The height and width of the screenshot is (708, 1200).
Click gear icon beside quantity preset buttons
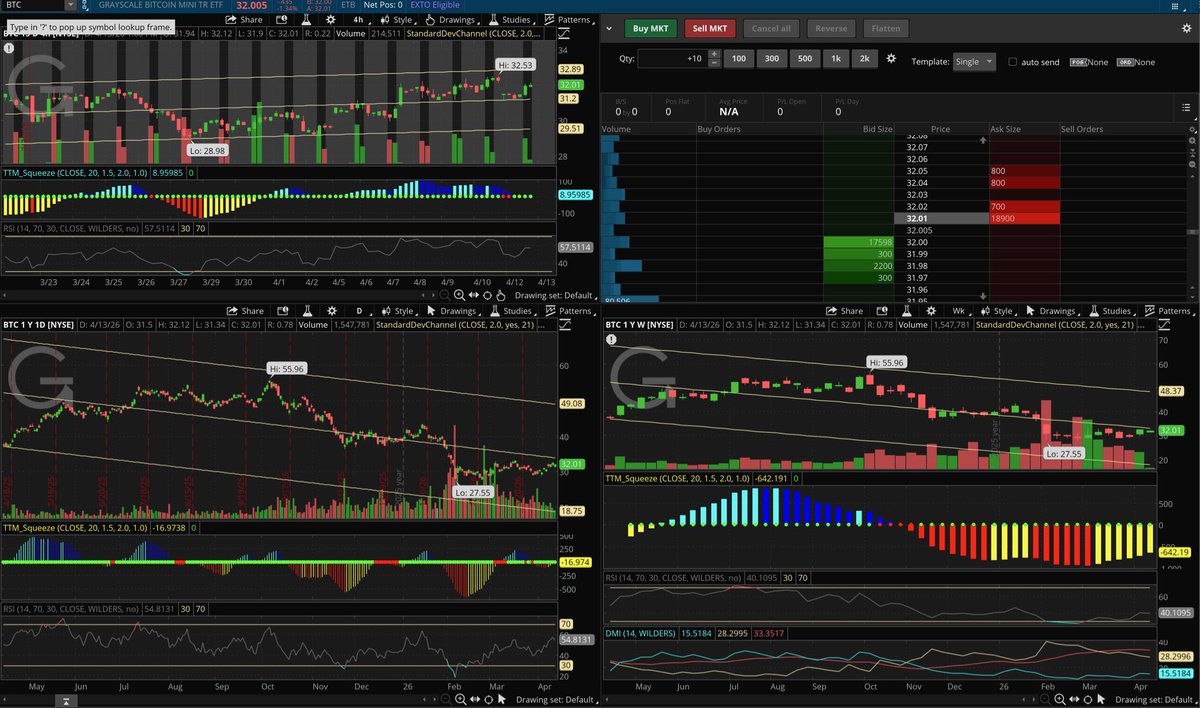tap(891, 60)
